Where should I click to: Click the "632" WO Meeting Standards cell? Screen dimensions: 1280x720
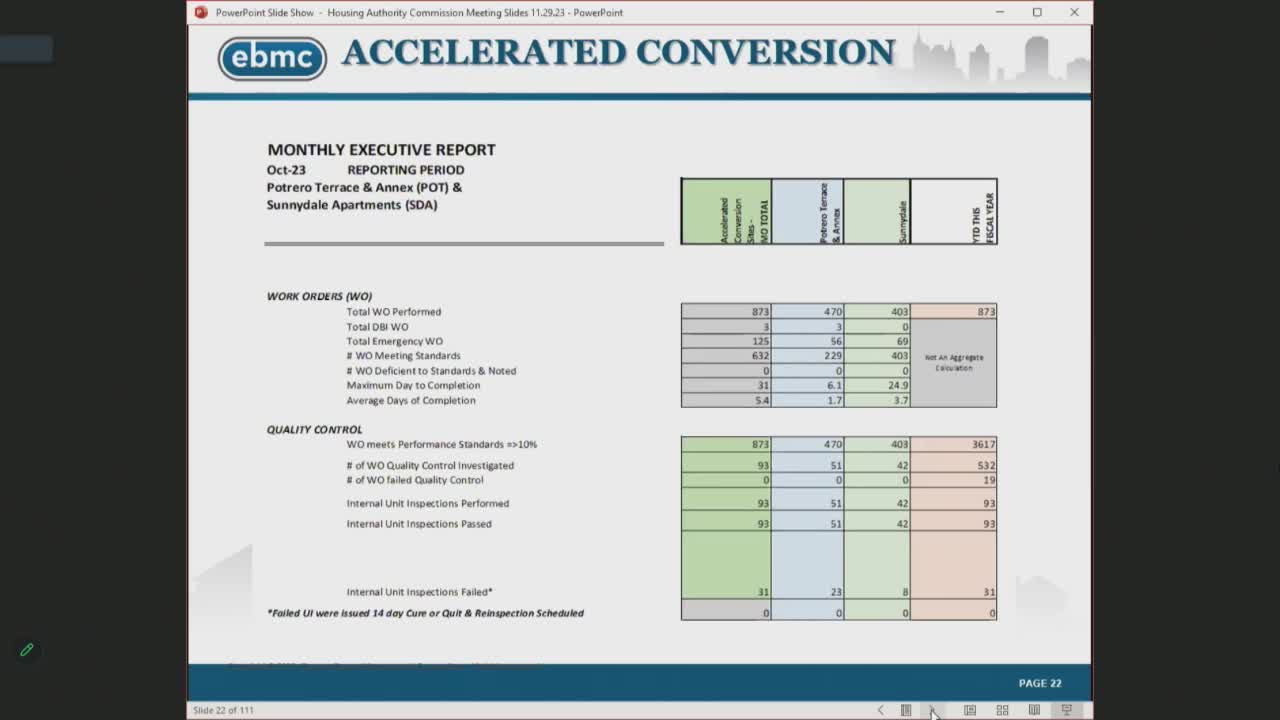(726, 356)
